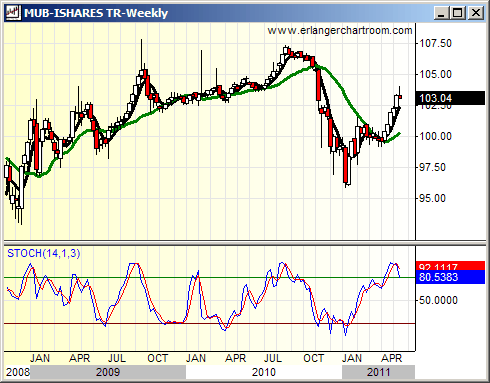Screen dimensions: 490x383
Task: Maximize the MUB-ISHARES chart window
Action: point(458,13)
